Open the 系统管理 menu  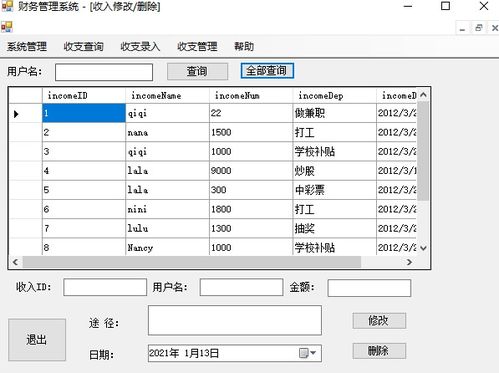pos(27,46)
